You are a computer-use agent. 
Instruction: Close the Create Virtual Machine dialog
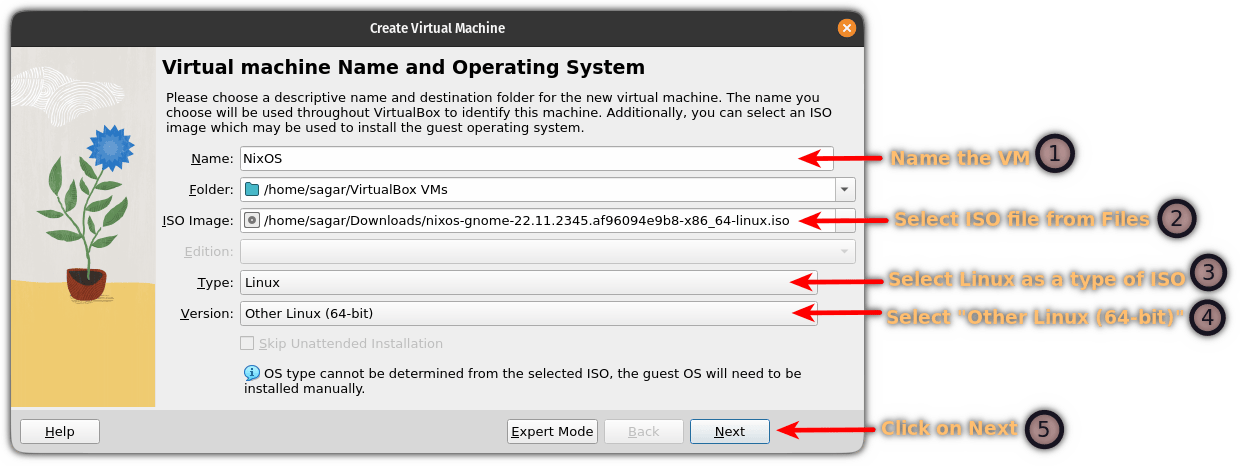click(x=847, y=28)
